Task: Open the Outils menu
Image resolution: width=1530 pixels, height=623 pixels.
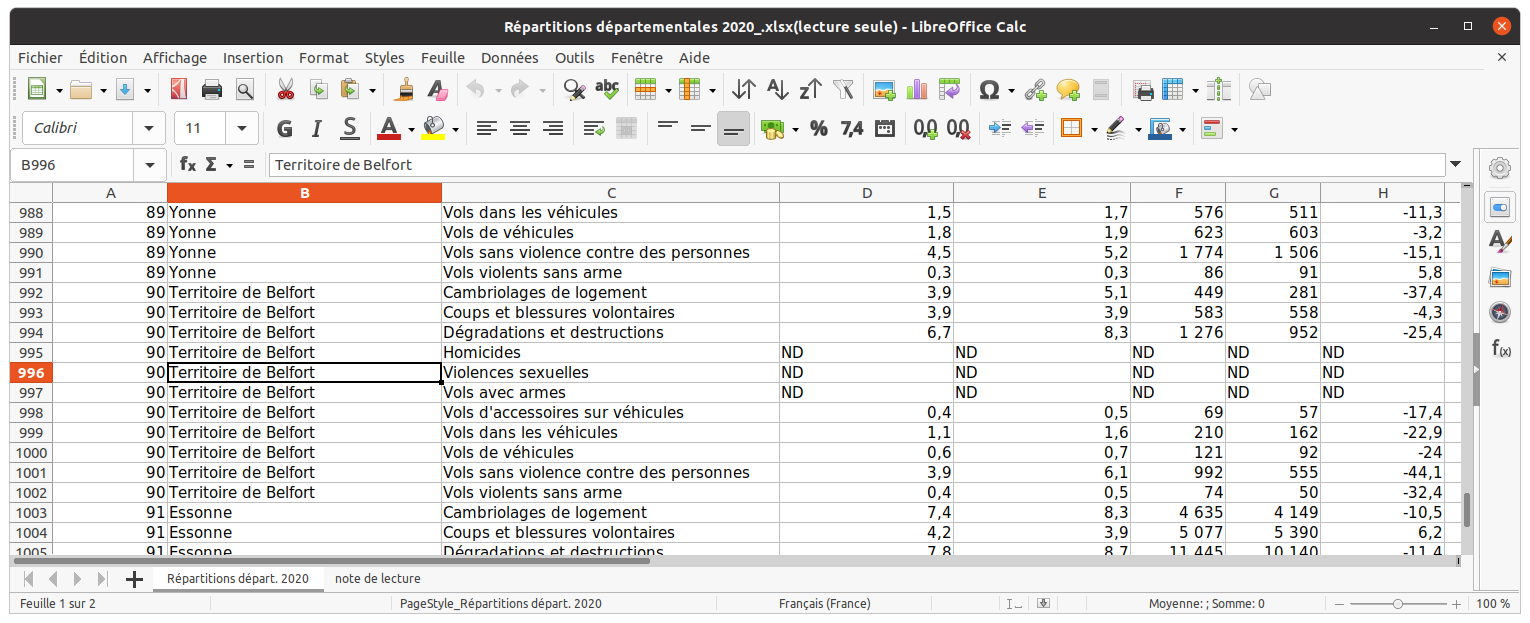Action: tap(575, 58)
